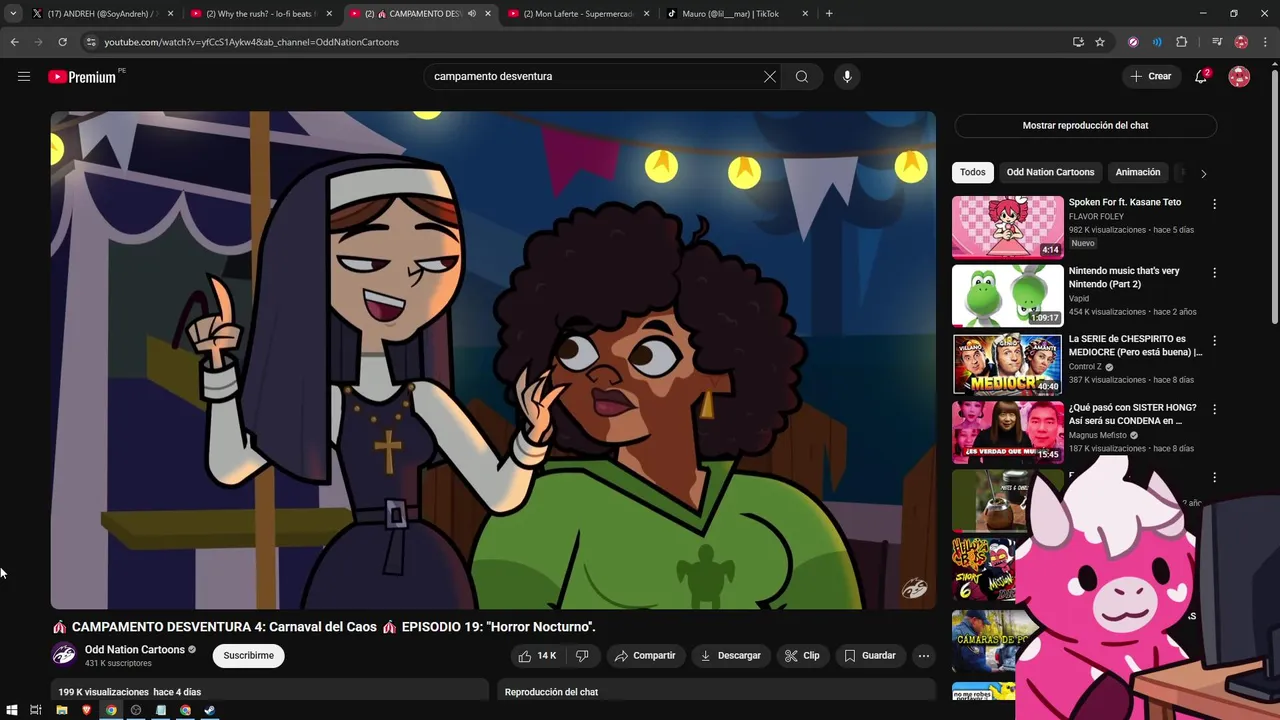Like the video with 14 K likes
Image resolution: width=1280 pixels, height=720 pixels.
(537, 656)
